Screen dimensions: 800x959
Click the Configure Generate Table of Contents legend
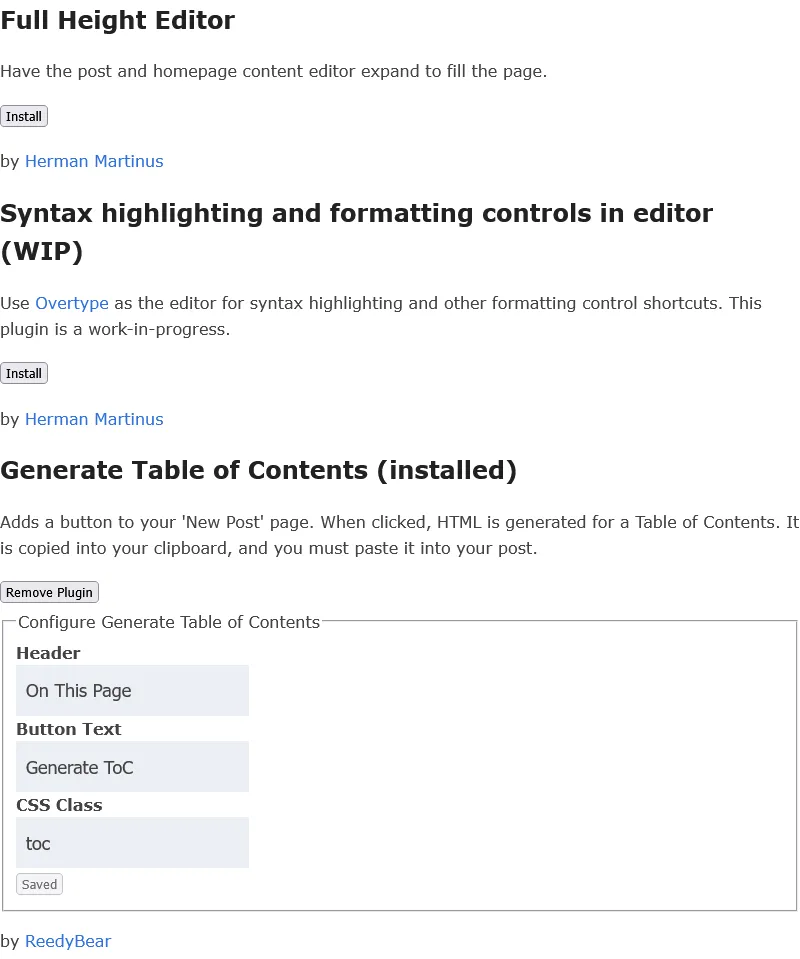[168, 622]
